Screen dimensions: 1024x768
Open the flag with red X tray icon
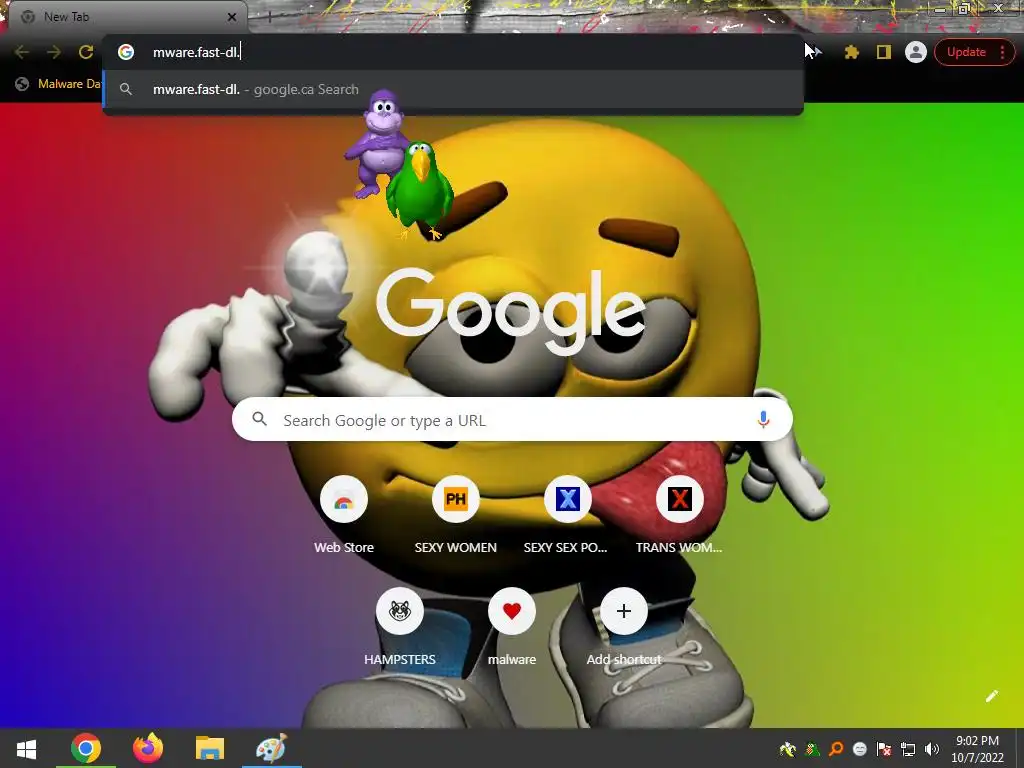click(884, 749)
